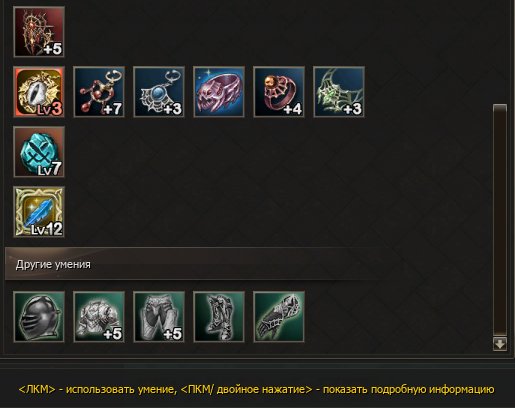The width and height of the screenshot is (515, 408).
Task: Click the dark armored boots icon
Action: pos(219,317)
